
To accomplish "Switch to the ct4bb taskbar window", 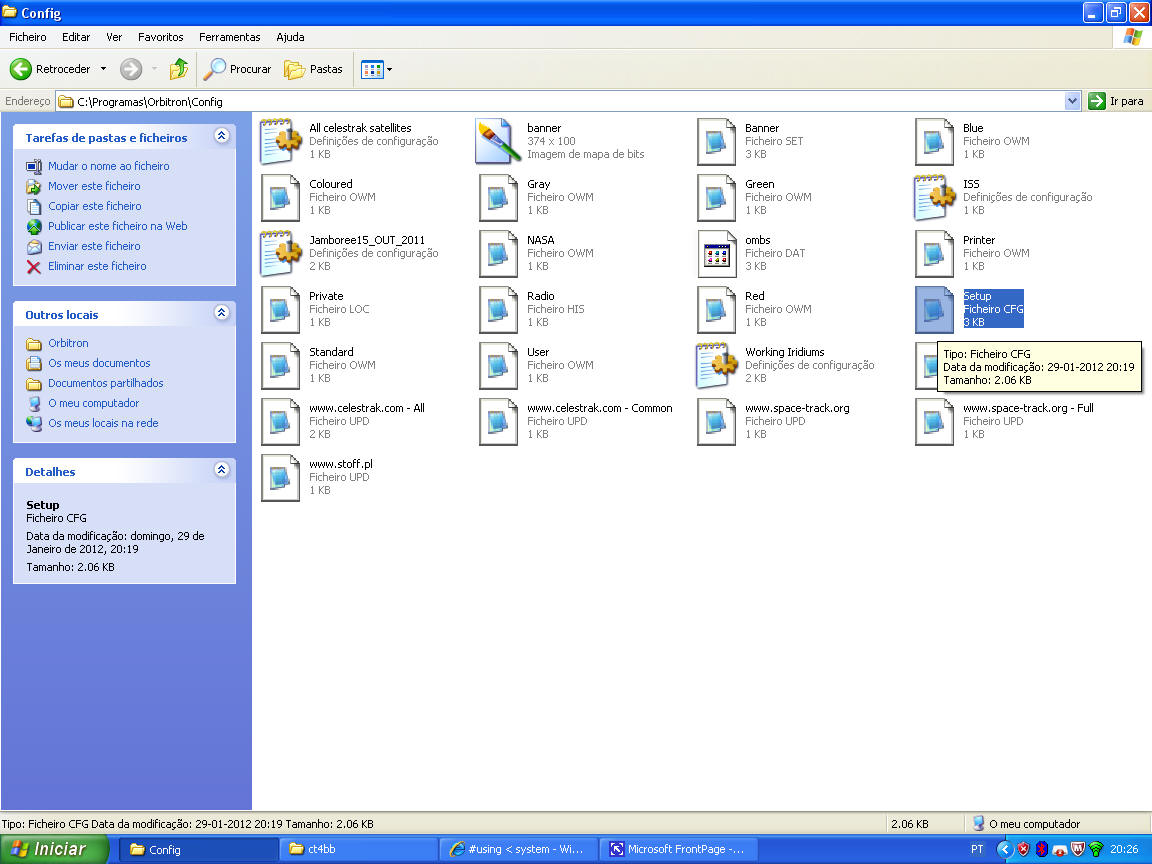I will [x=359, y=849].
